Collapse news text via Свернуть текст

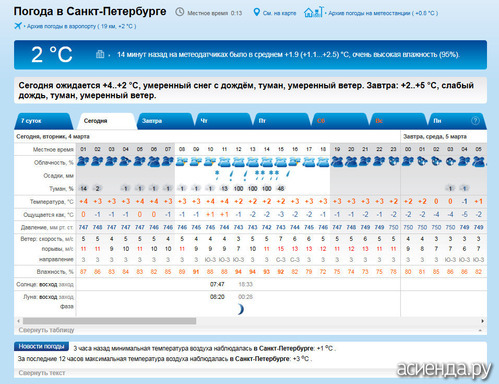pos(42,373)
